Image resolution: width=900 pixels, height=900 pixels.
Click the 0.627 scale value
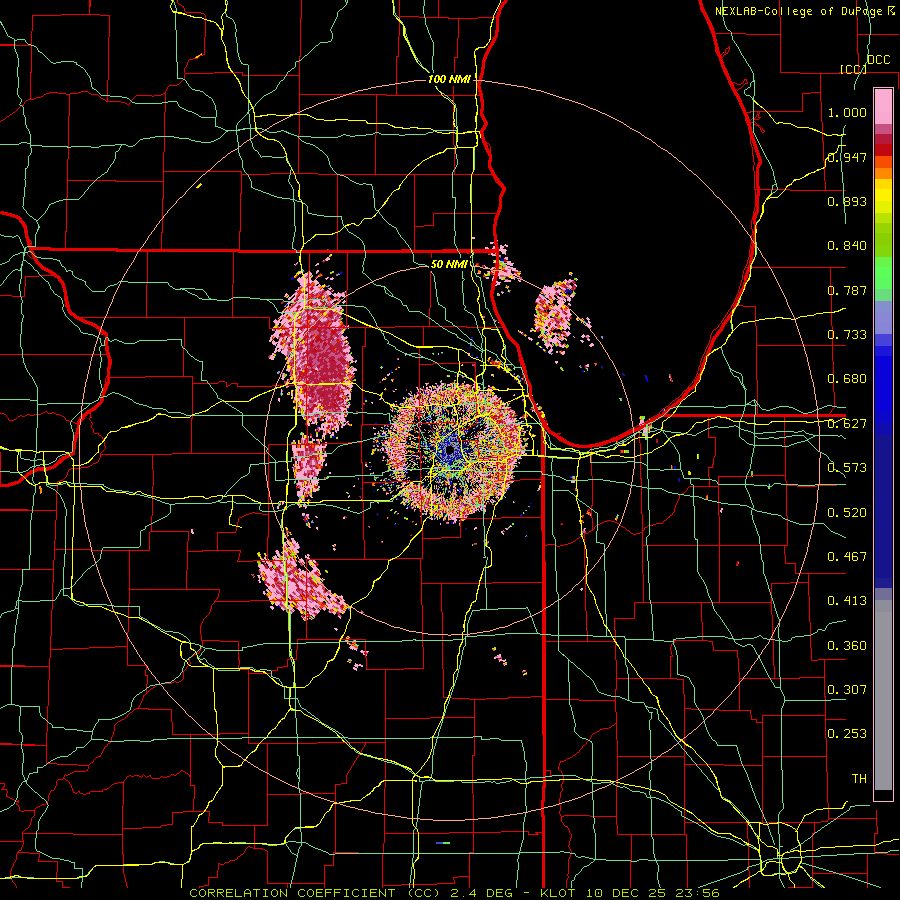coord(847,424)
